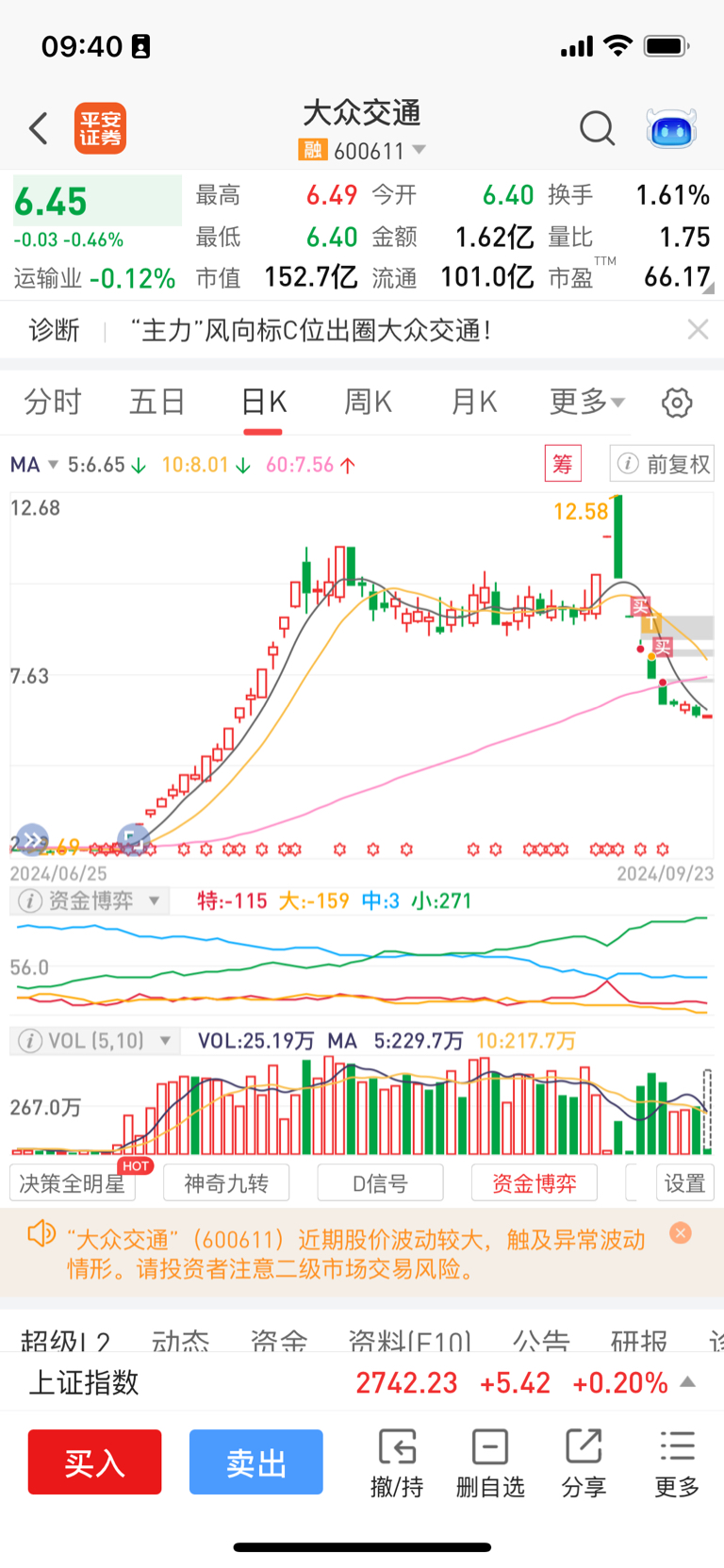Open the blue robot assistant

(x=671, y=128)
